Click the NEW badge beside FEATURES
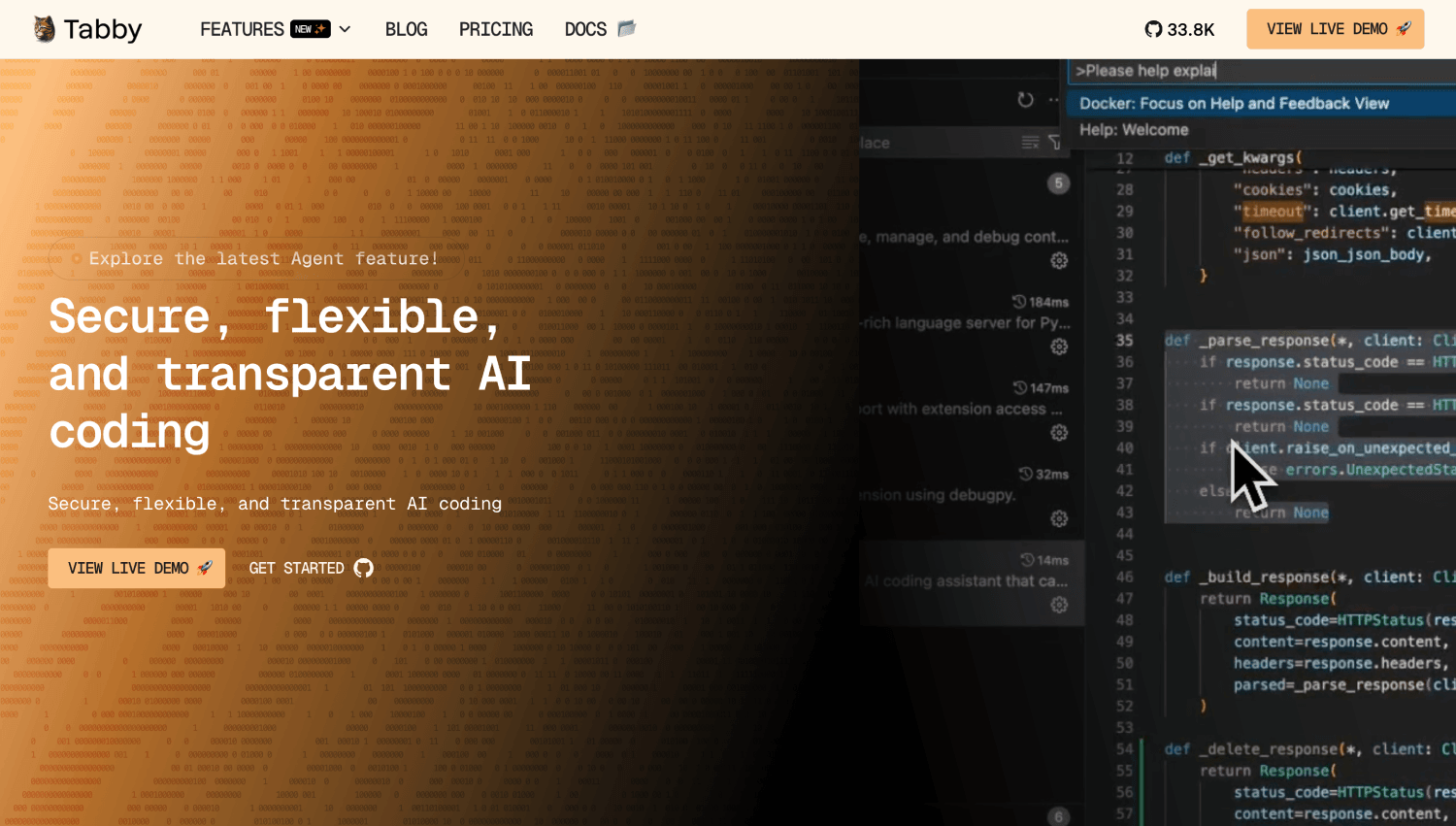This screenshot has height=826, width=1456. [311, 29]
